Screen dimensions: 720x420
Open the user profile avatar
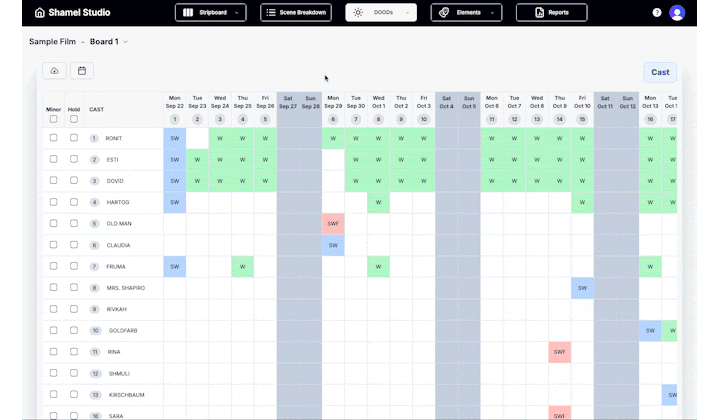pyautogui.click(x=677, y=13)
